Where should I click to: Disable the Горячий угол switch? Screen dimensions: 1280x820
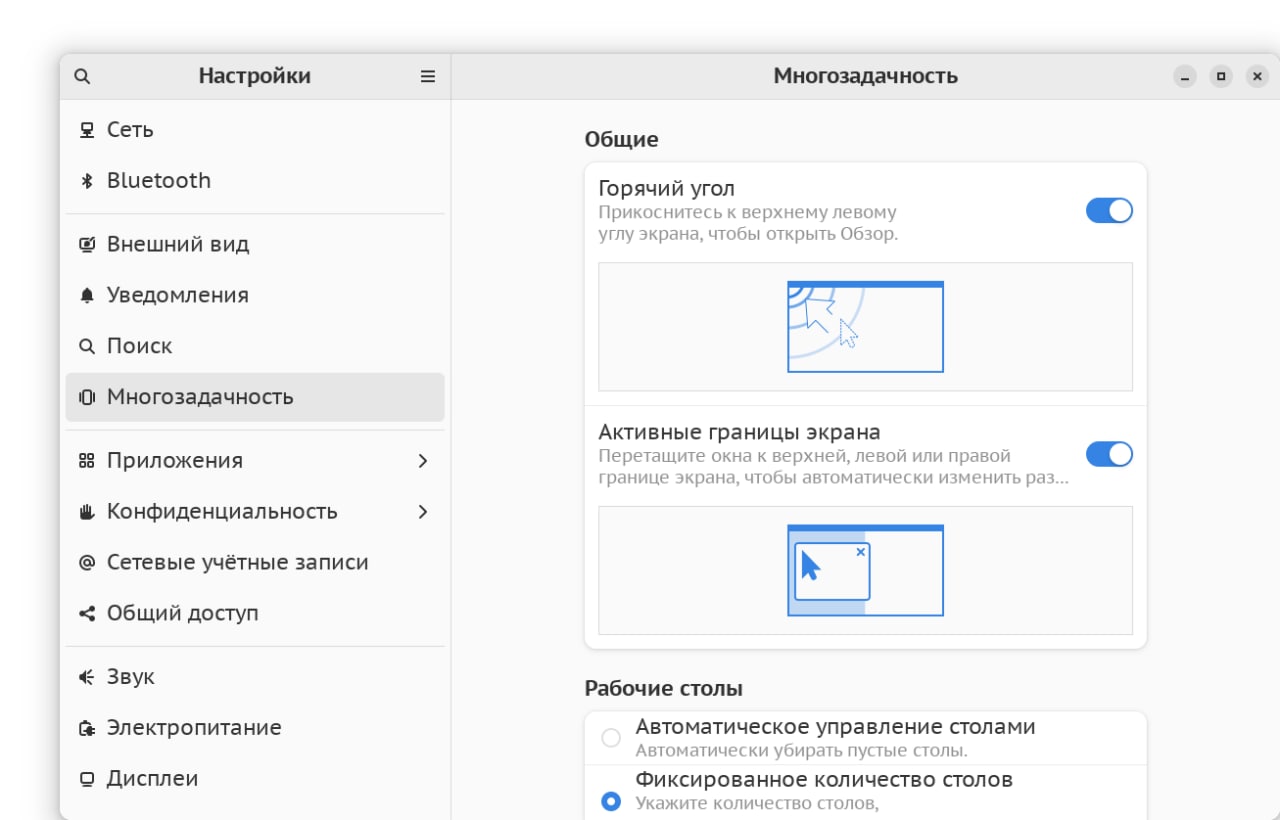pos(1109,210)
